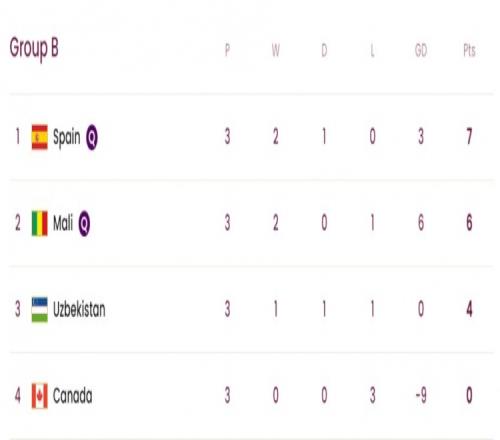Click the Uzbekistan flag icon

click(40, 310)
